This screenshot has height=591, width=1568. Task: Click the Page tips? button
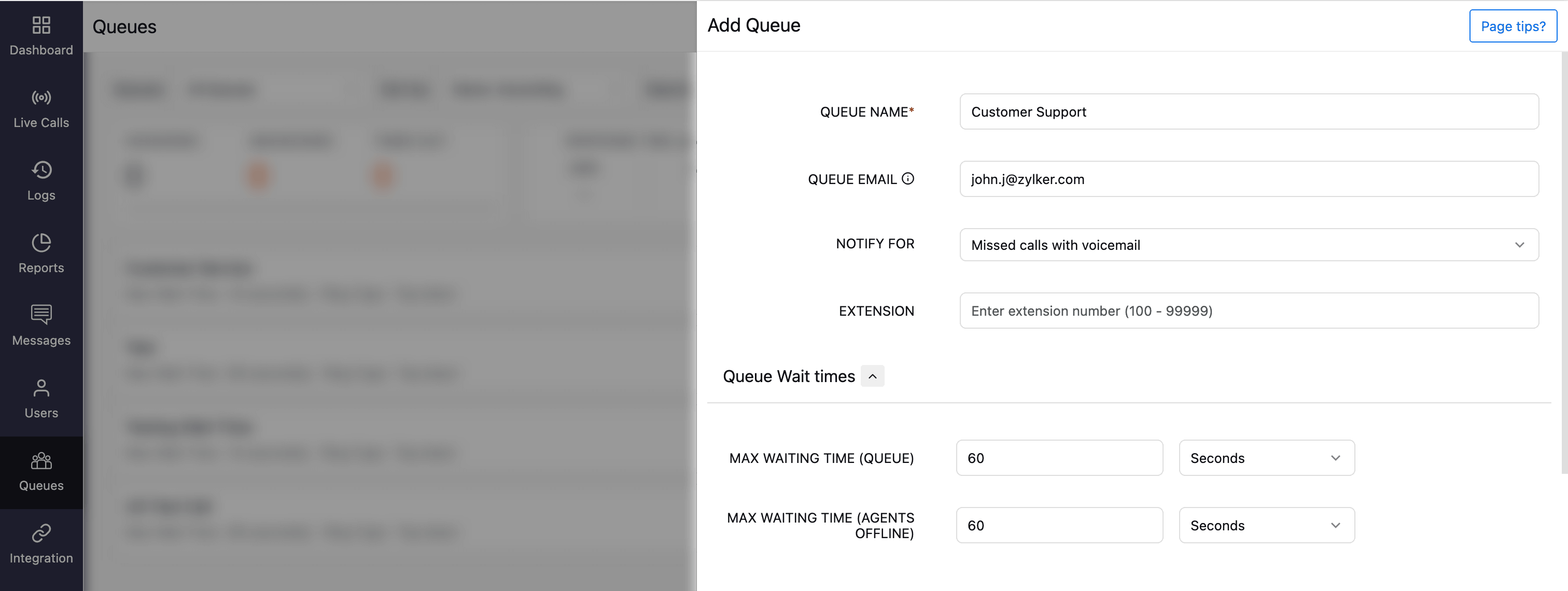[1513, 26]
